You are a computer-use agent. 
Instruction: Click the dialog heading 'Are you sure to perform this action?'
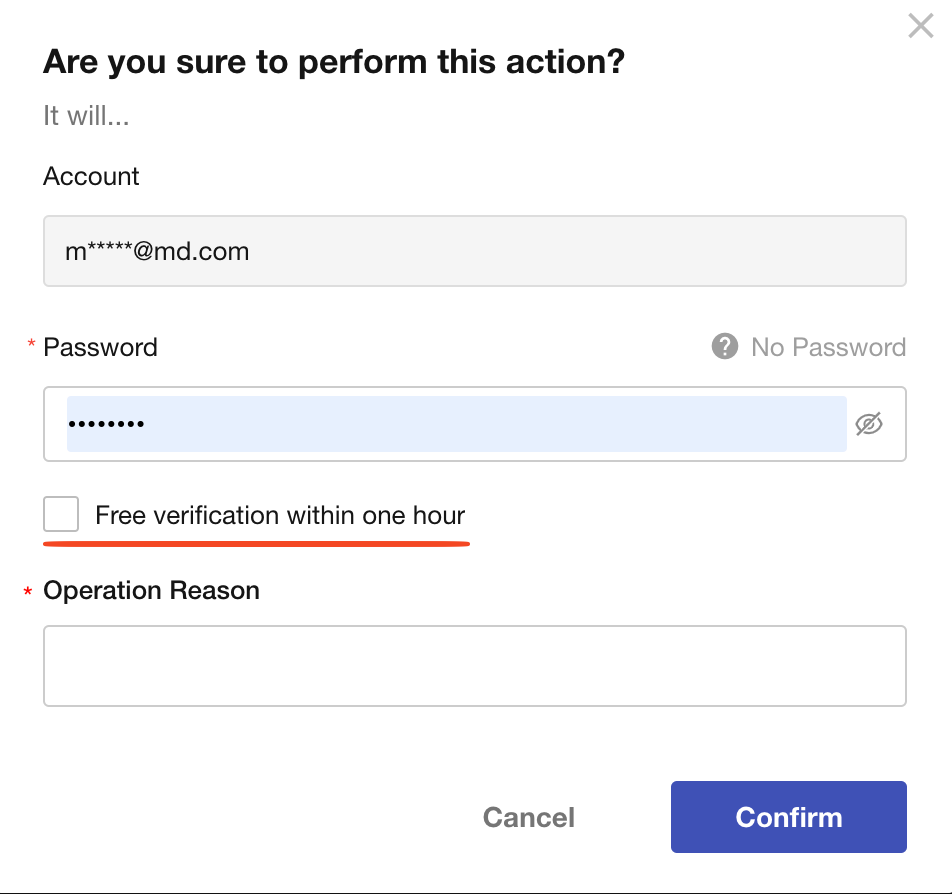pyautogui.click(x=334, y=62)
